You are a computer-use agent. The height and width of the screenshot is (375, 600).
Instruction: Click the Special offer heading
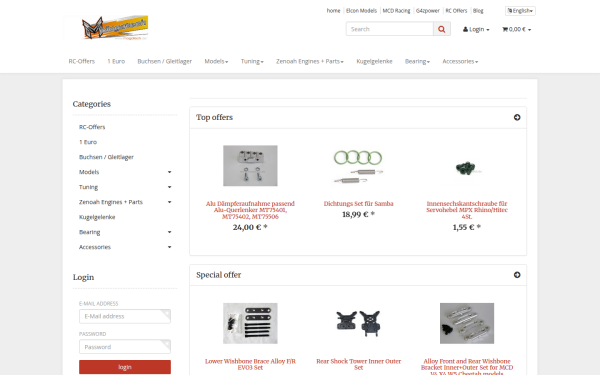pos(218,275)
